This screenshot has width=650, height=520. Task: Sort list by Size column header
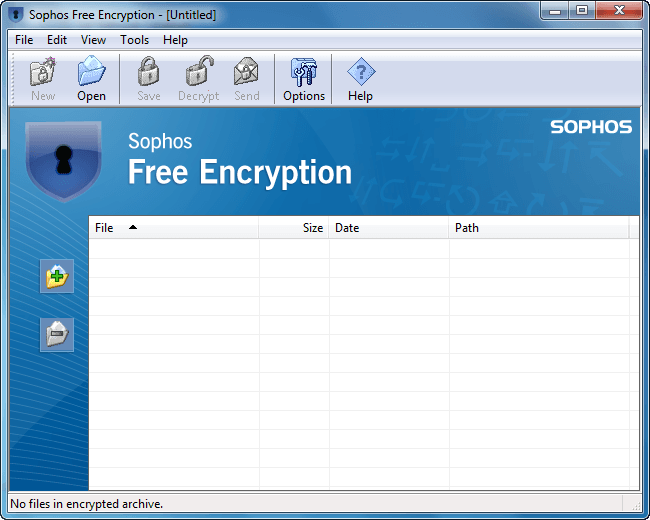[x=294, y=228]
